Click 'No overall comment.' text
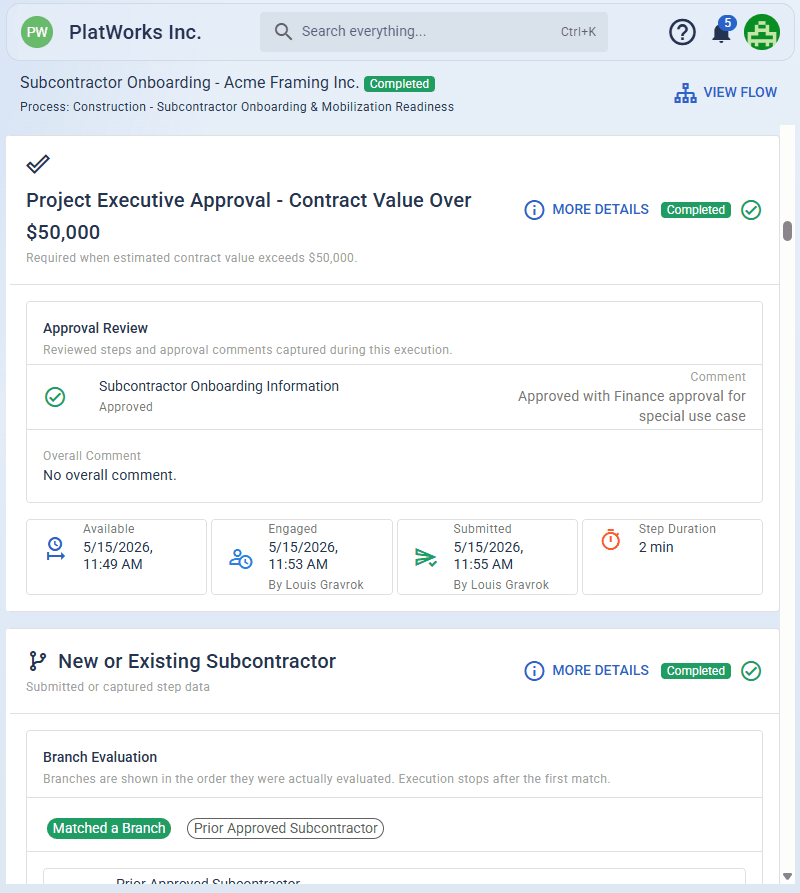The image size is (800, 893). [109, 475]
